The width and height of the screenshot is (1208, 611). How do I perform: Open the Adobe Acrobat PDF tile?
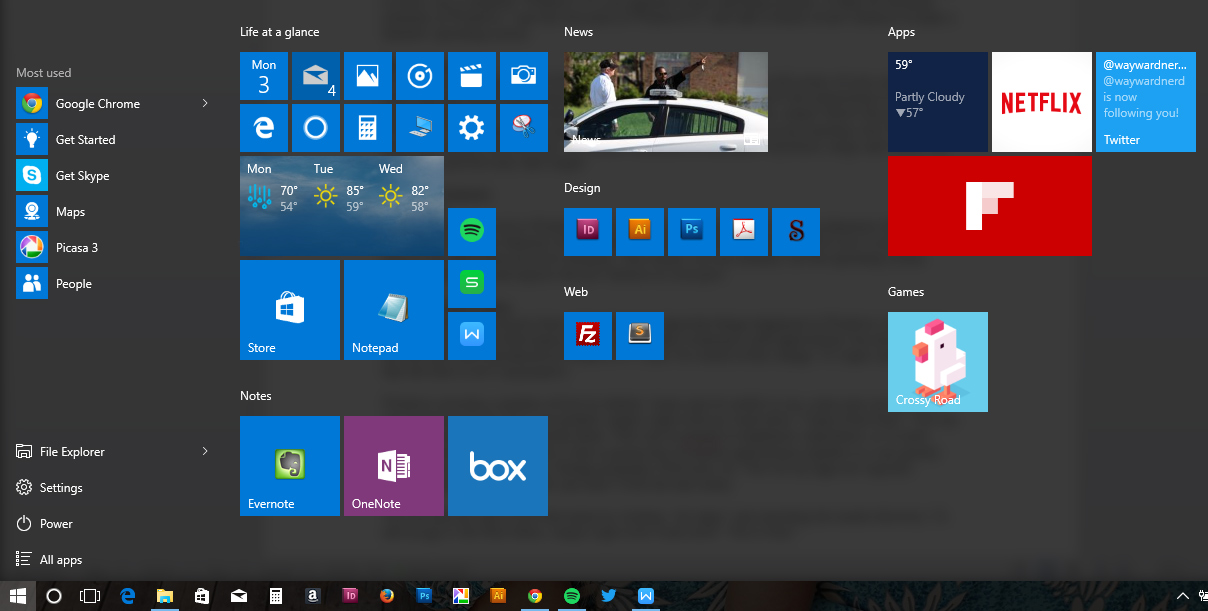pos(744,232)
